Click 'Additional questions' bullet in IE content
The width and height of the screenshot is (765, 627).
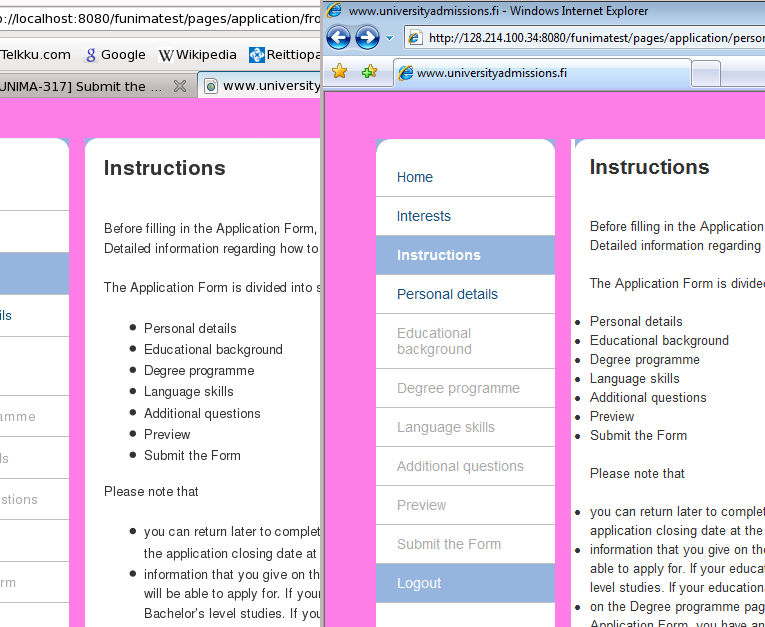click(x=648, y=398)
